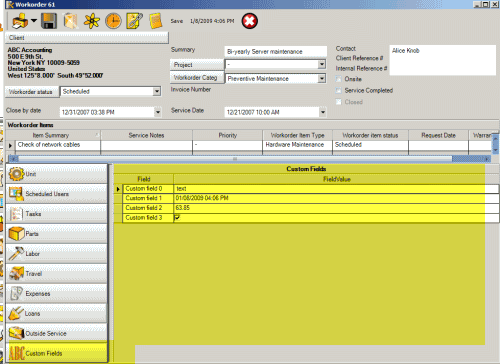This screenshot has width=500, height=364.
Task: Click the printer icon in toolbar
Action: pos(20,21)
